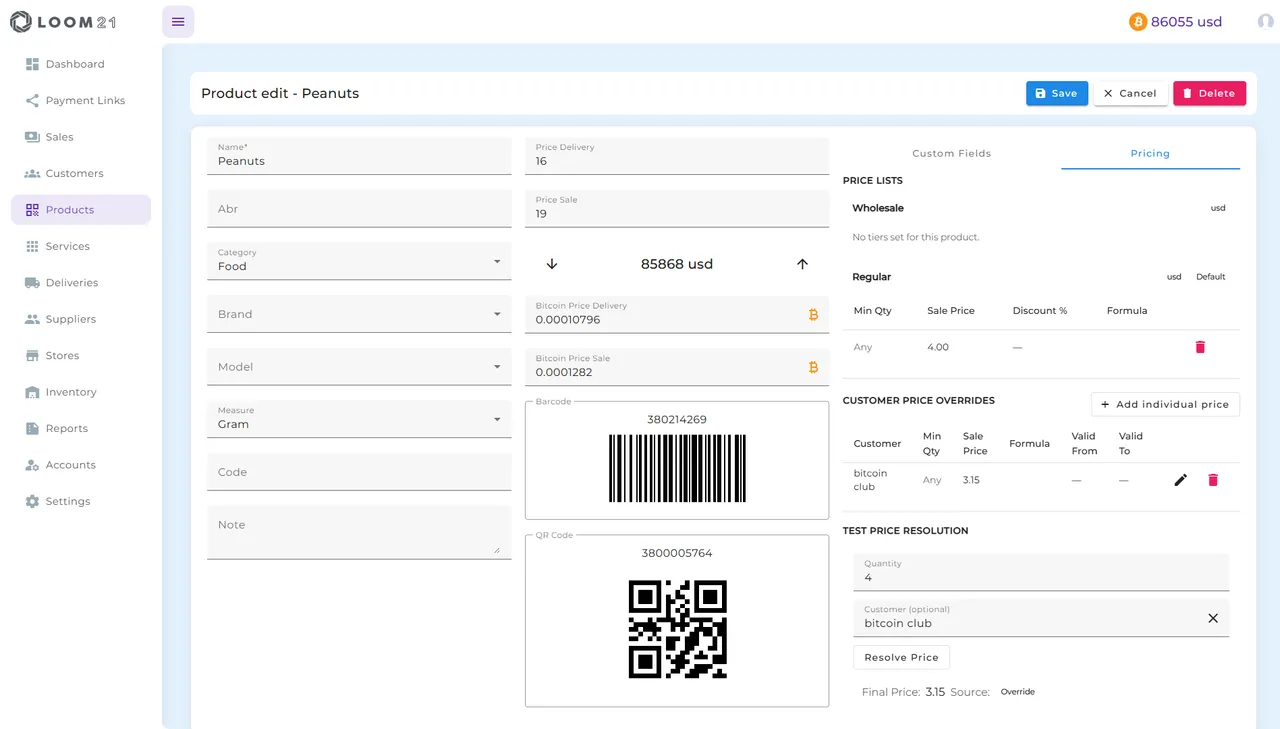
Task: Click the Settings gear icon
Action: 32,501
